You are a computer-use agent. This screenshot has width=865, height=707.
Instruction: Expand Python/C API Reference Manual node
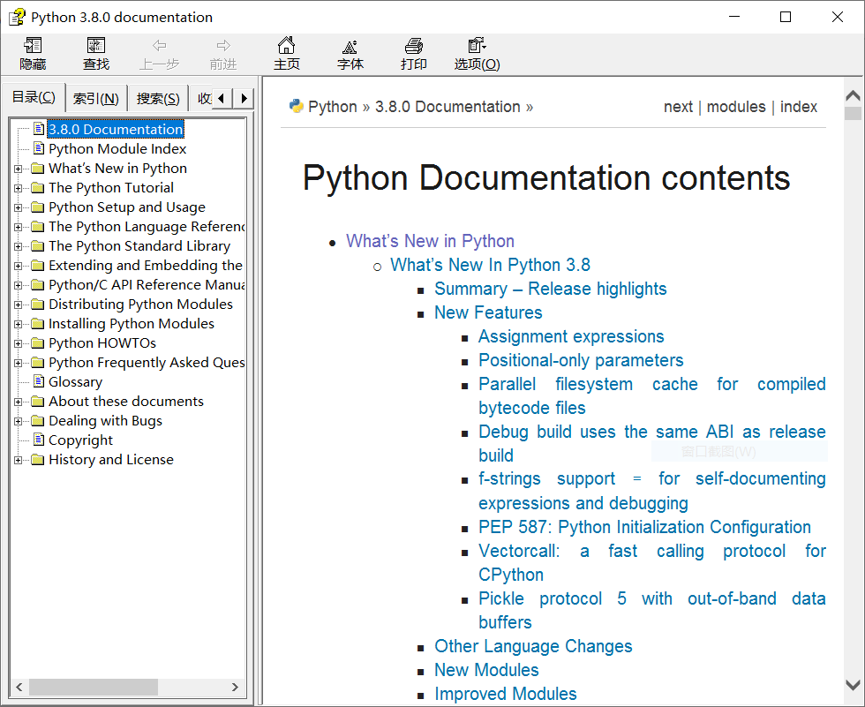[18, 285]
